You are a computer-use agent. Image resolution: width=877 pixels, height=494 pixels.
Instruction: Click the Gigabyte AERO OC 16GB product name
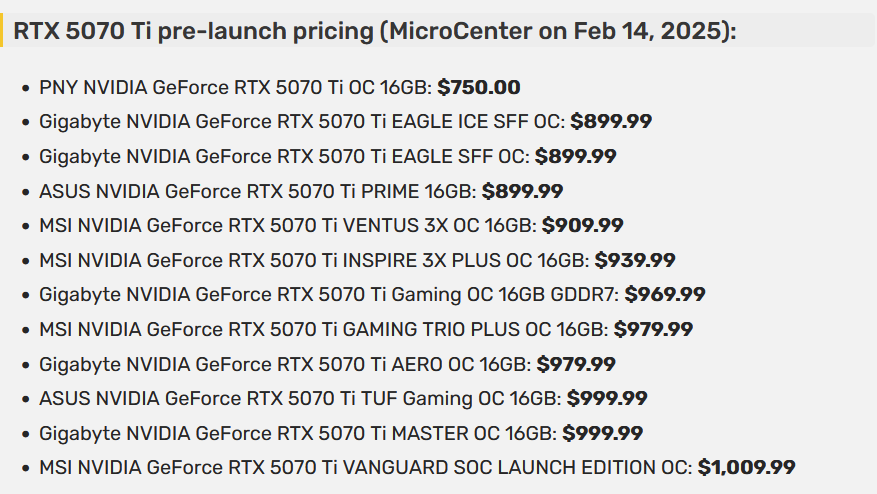[x=285, y=365]
